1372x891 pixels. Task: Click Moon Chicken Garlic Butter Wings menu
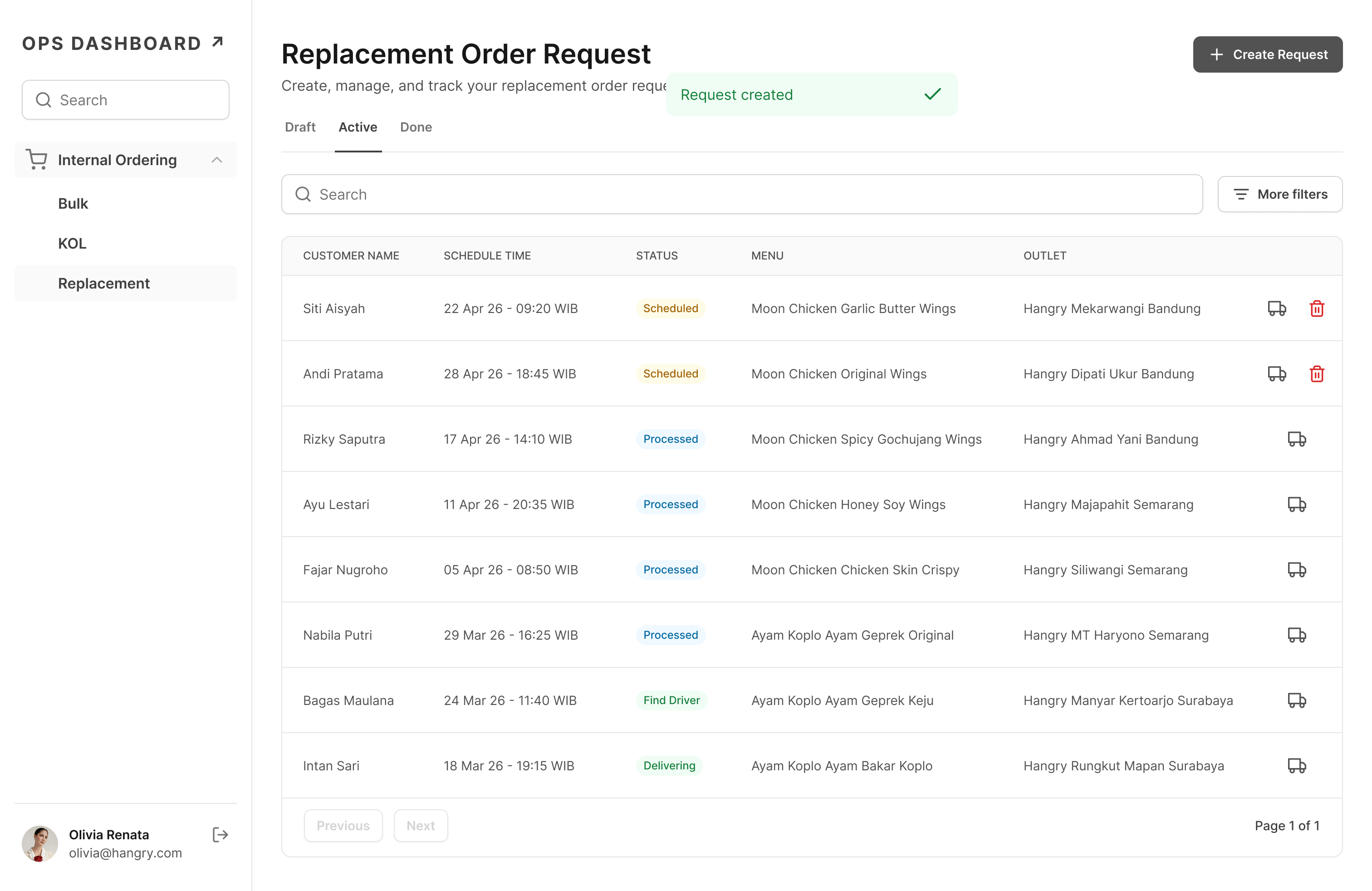(x=853, y=308)
